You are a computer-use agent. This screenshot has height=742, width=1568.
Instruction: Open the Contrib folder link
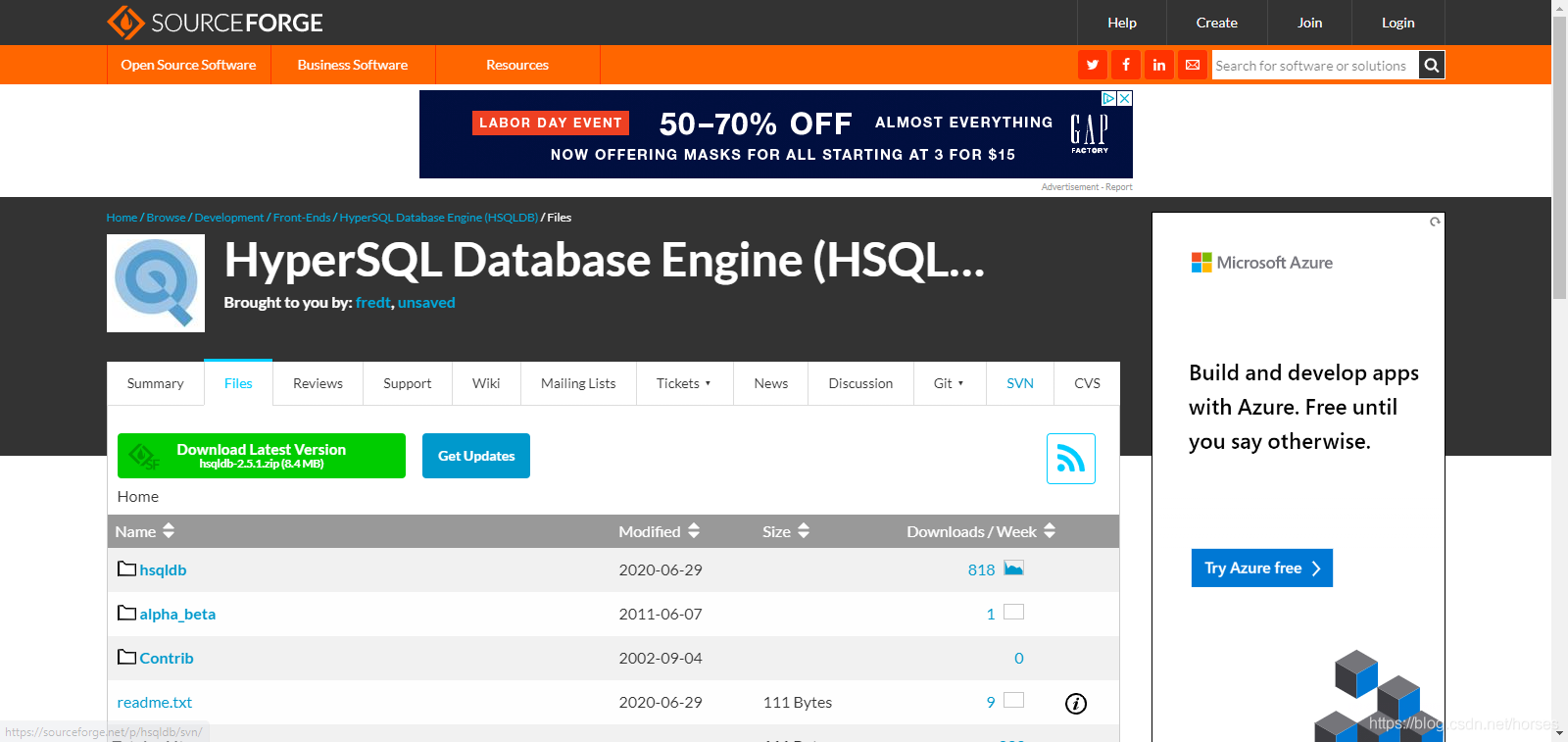[167, 659]
